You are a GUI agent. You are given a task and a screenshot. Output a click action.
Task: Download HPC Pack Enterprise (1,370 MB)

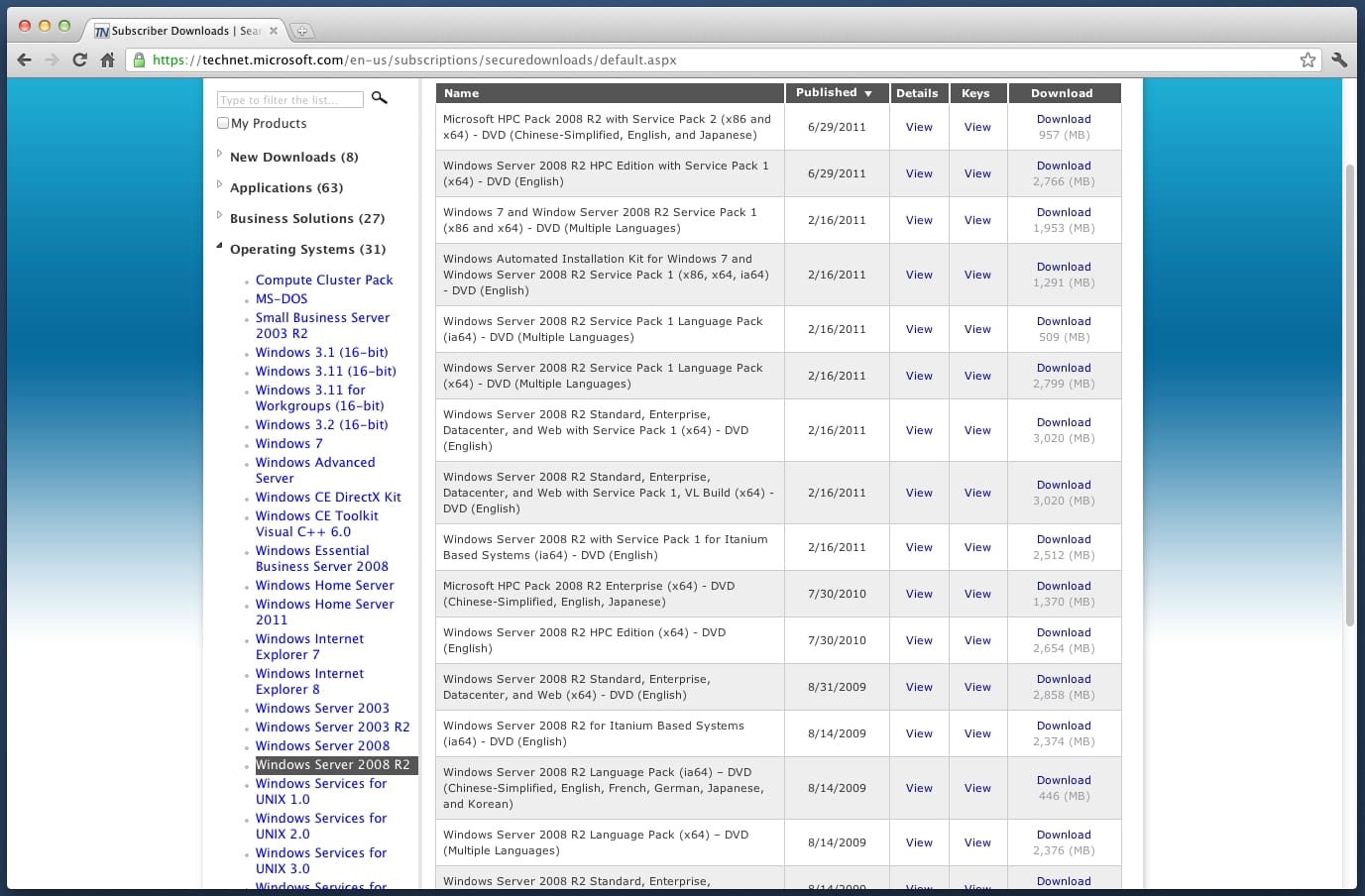1064,586
